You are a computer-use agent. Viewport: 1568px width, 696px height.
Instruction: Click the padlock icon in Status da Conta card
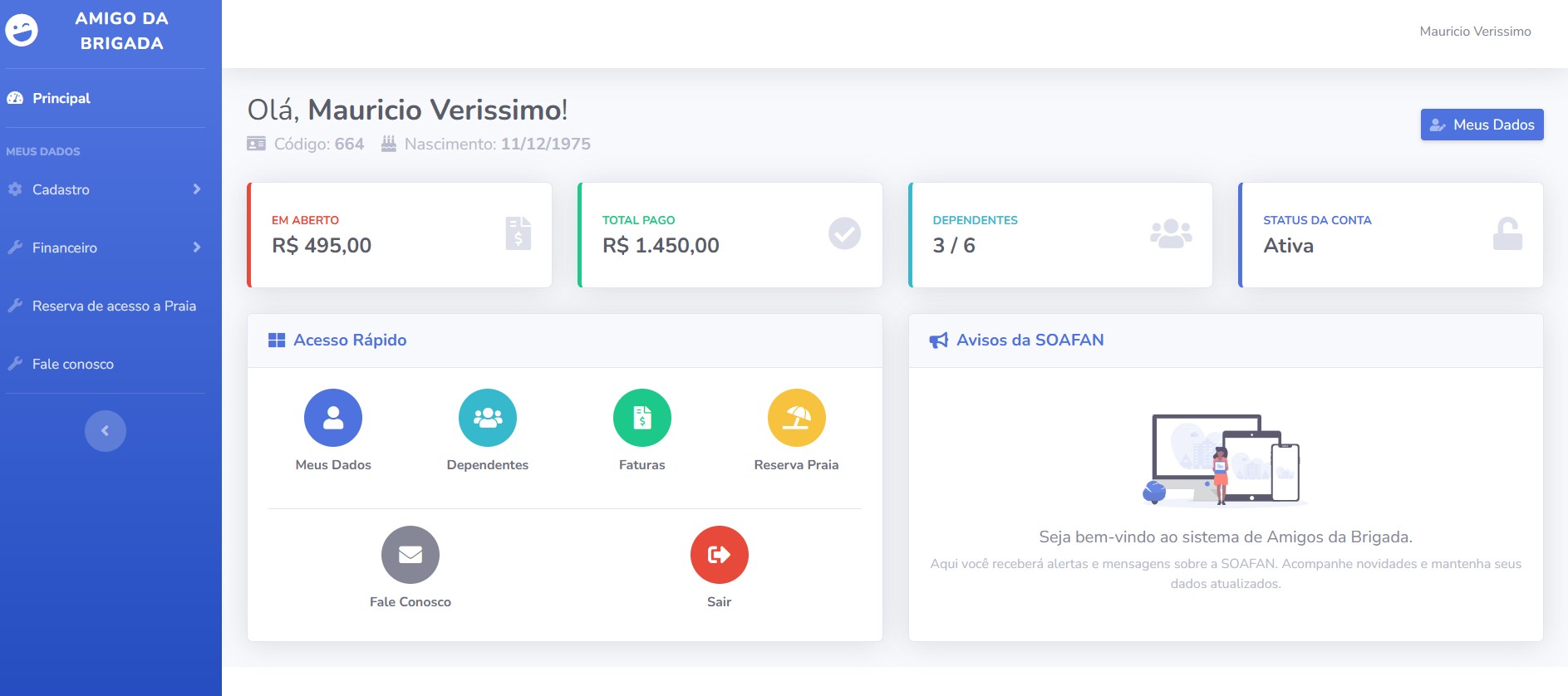(x=1507, y=233)
